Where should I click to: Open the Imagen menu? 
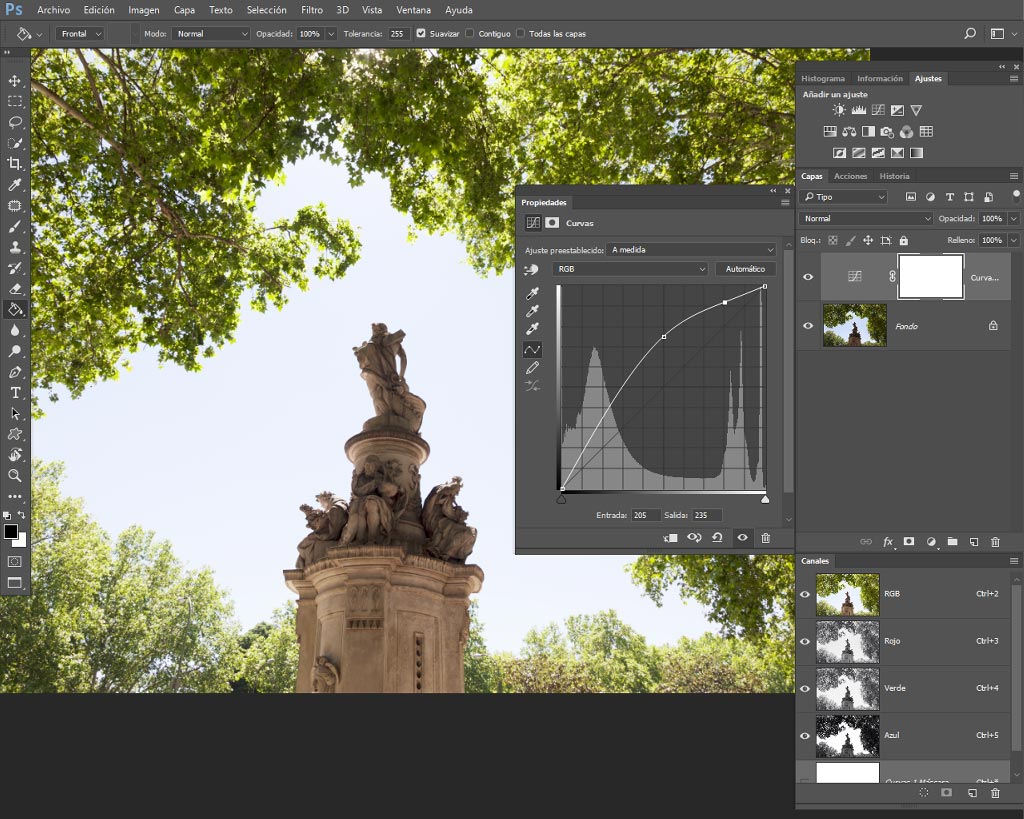[144, 10]
